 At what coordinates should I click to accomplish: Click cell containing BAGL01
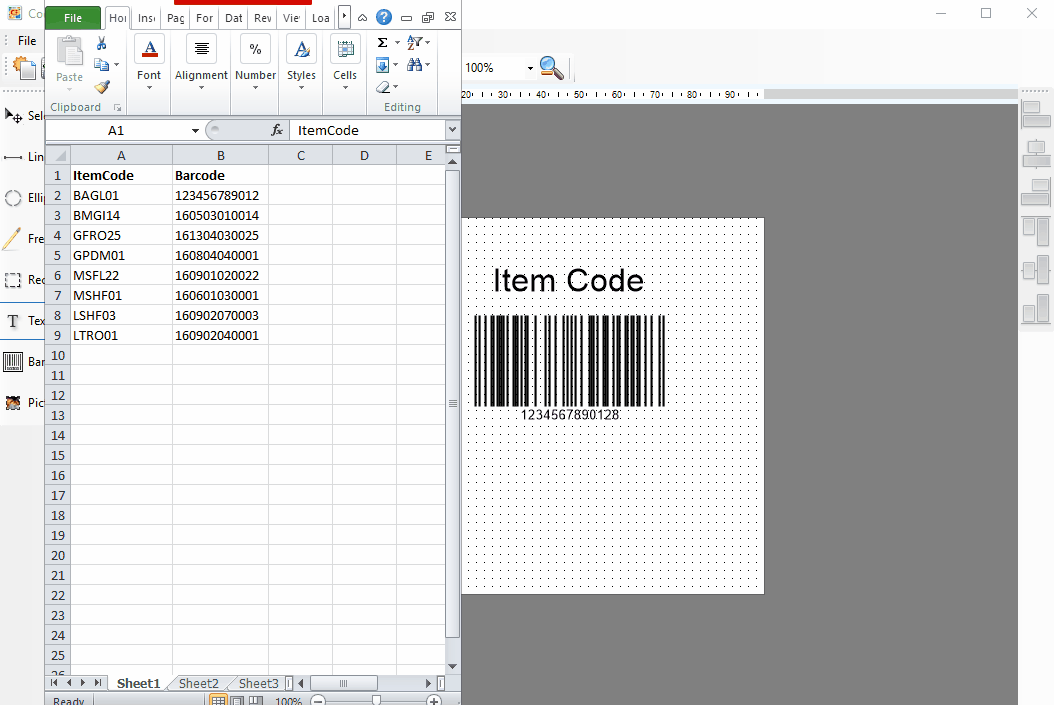[122, 196]
